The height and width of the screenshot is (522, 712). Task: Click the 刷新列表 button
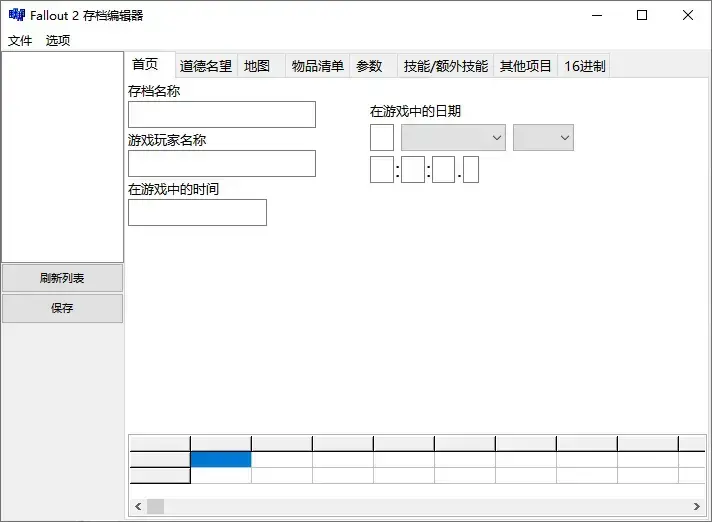[x=62, y=278]
